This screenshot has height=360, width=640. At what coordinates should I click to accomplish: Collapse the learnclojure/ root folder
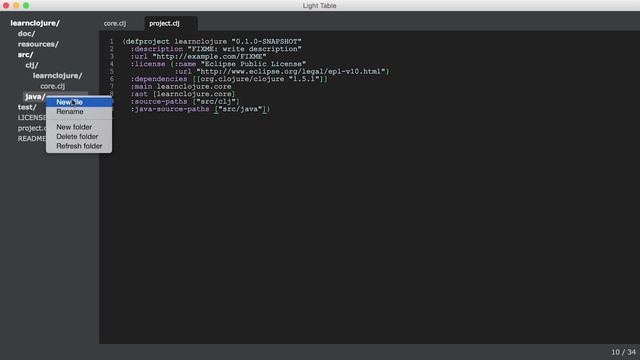(x=35, y=23)
